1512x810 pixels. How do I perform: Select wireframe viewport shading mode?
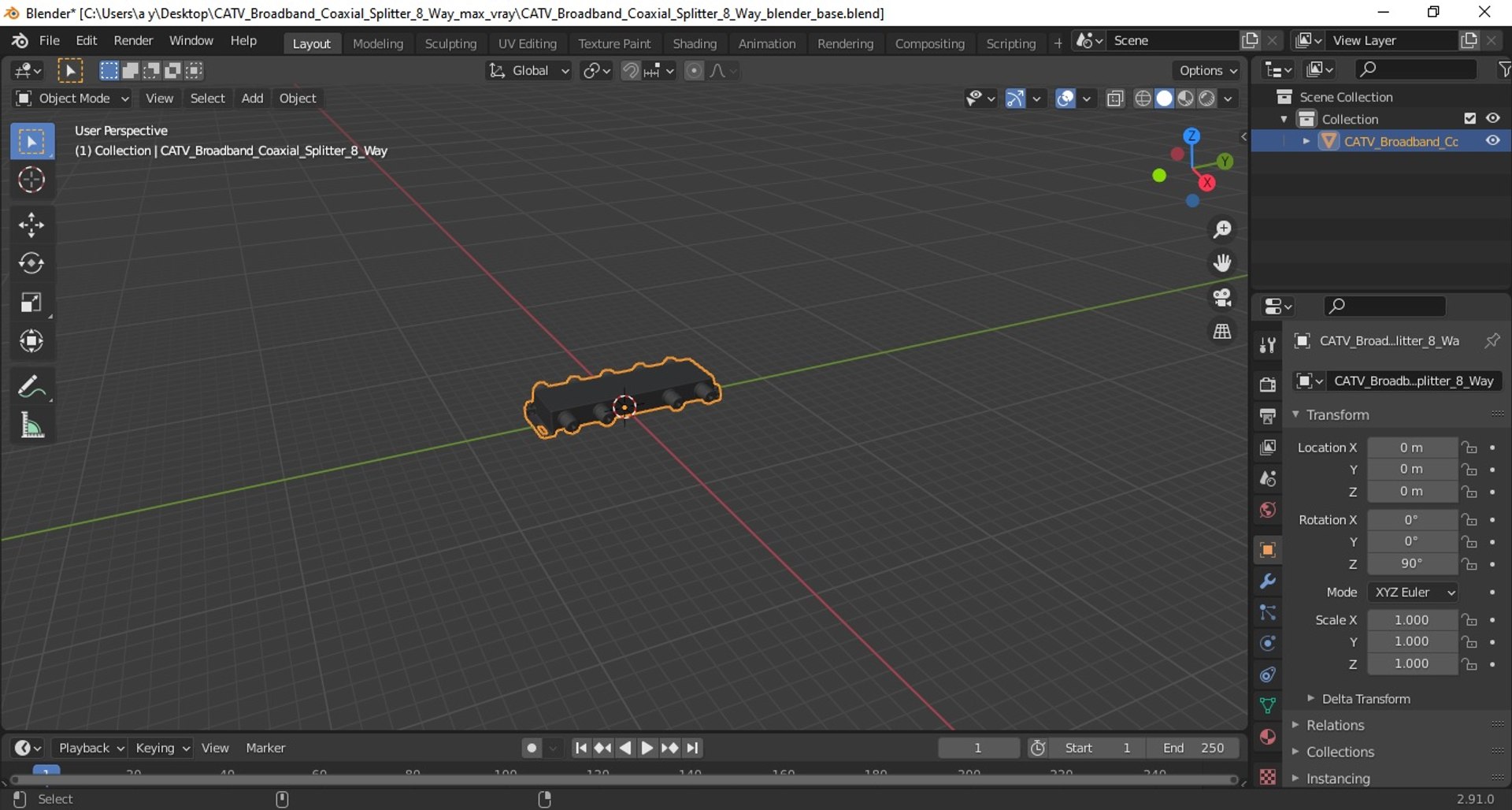(1143, 98)
